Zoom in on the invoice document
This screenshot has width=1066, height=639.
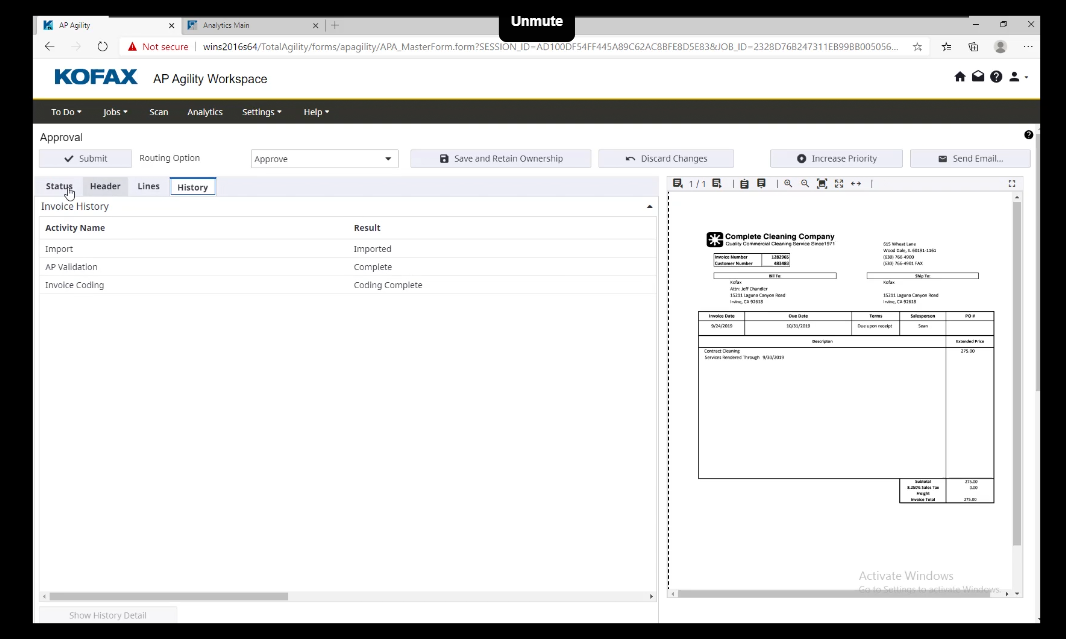point(788,184)
